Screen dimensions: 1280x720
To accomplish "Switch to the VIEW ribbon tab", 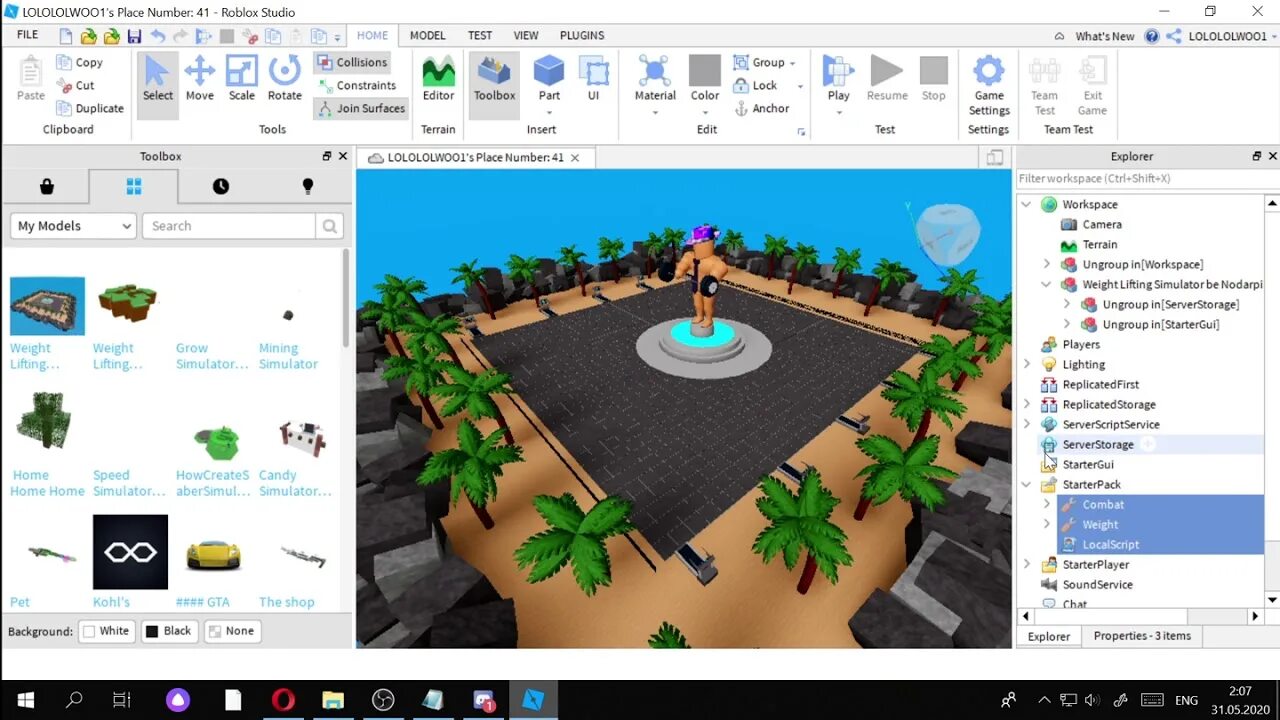I will pyautogui.click(x=526, y=35).
